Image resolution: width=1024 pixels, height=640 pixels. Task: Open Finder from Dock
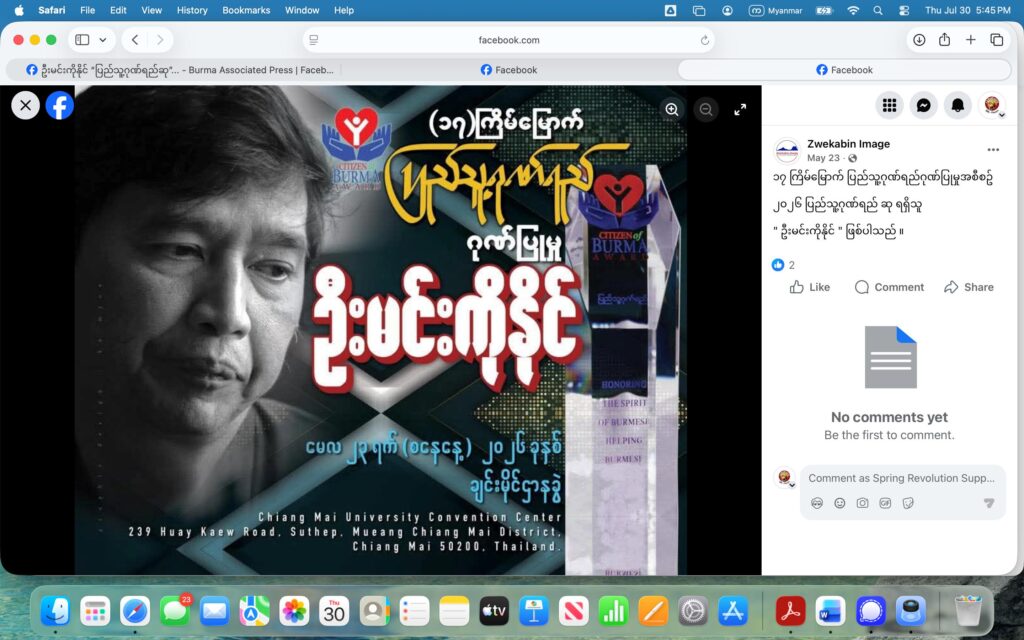pos(56,612)
